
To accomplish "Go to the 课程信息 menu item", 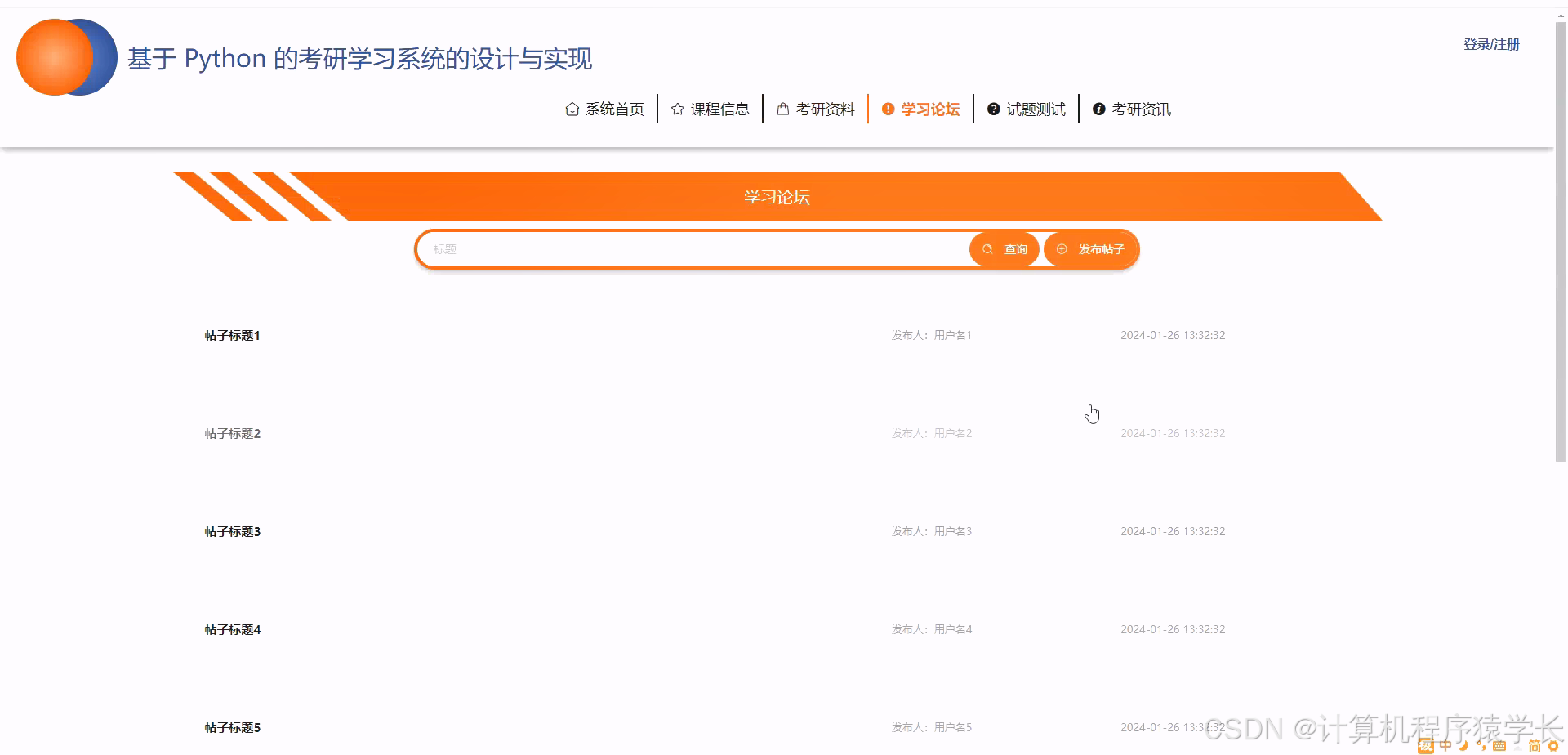I will [710, 109].
